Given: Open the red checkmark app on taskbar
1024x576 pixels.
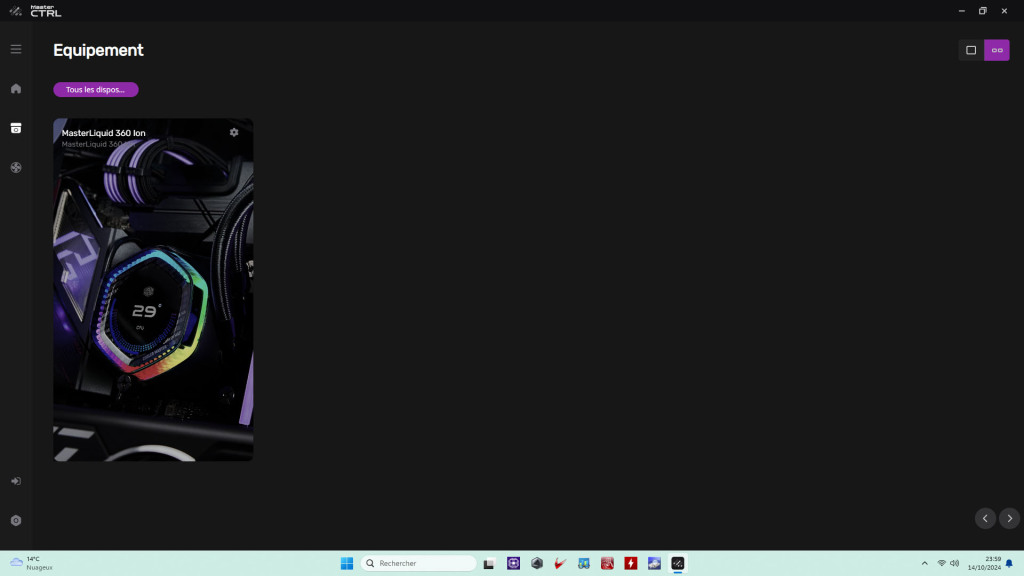Looking at the screenshot, I should point(560,564).
